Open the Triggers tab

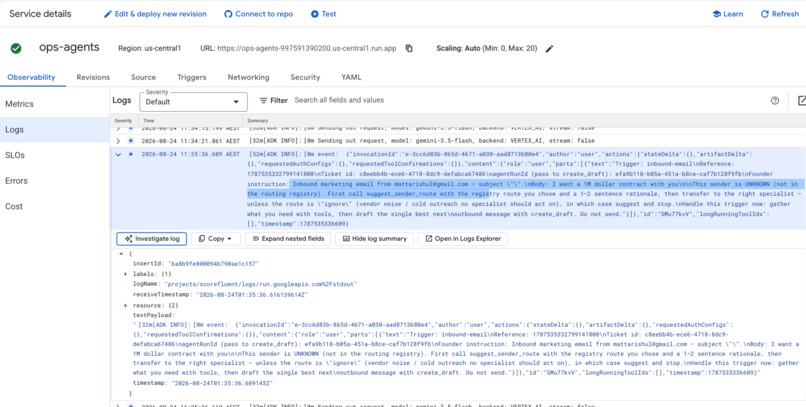pos(192,77)
